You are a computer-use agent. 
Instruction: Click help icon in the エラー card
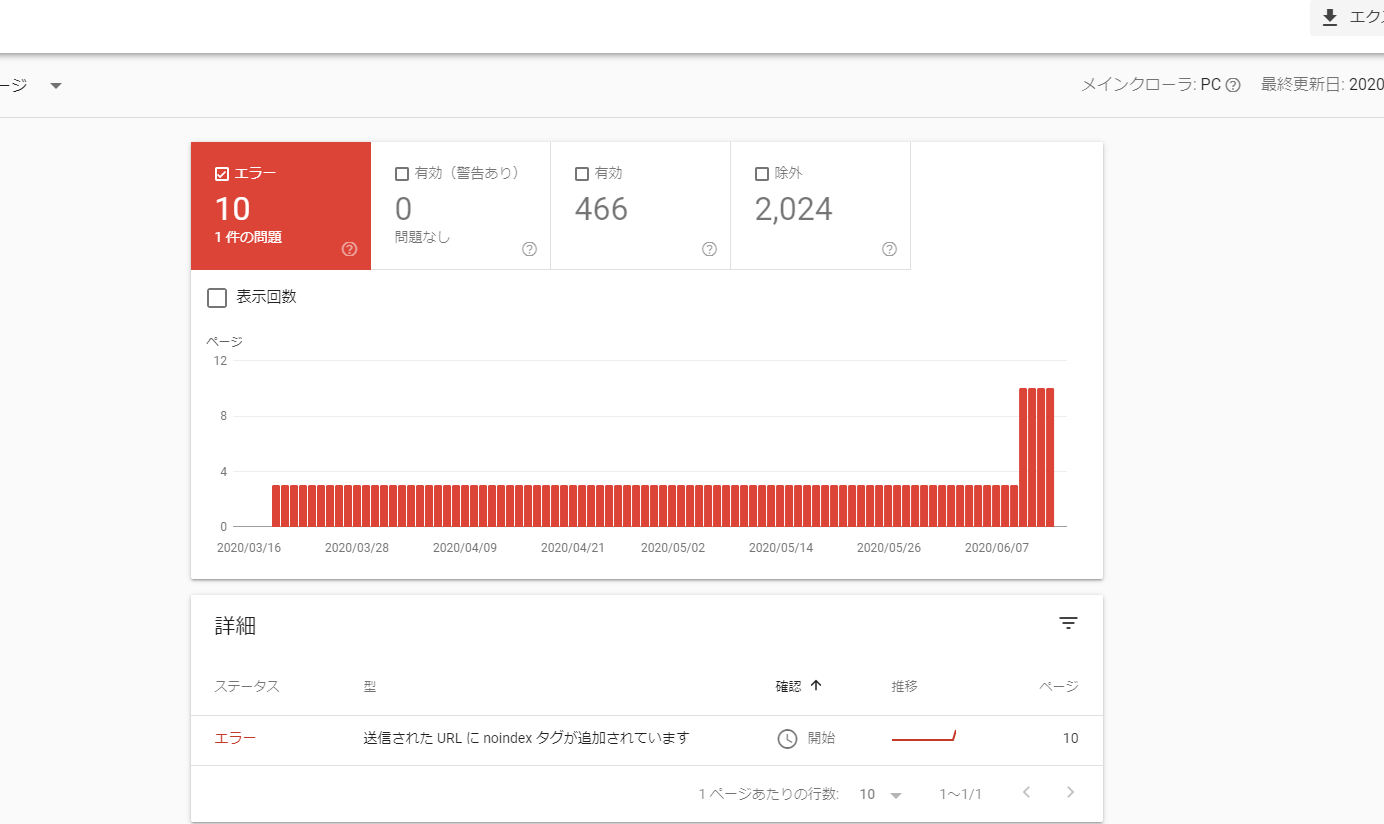pyautogui.click(x=349, y=249)
